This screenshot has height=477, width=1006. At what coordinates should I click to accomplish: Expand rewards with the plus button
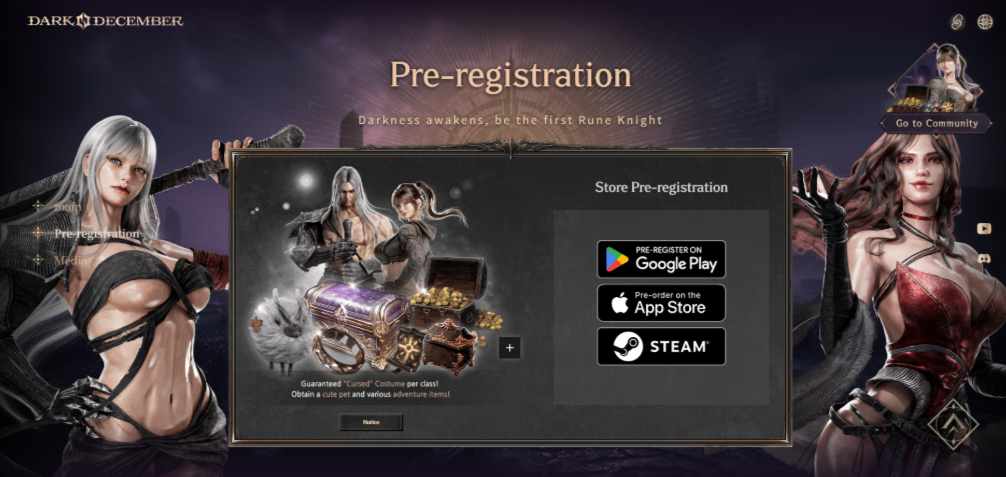(509, 347)
